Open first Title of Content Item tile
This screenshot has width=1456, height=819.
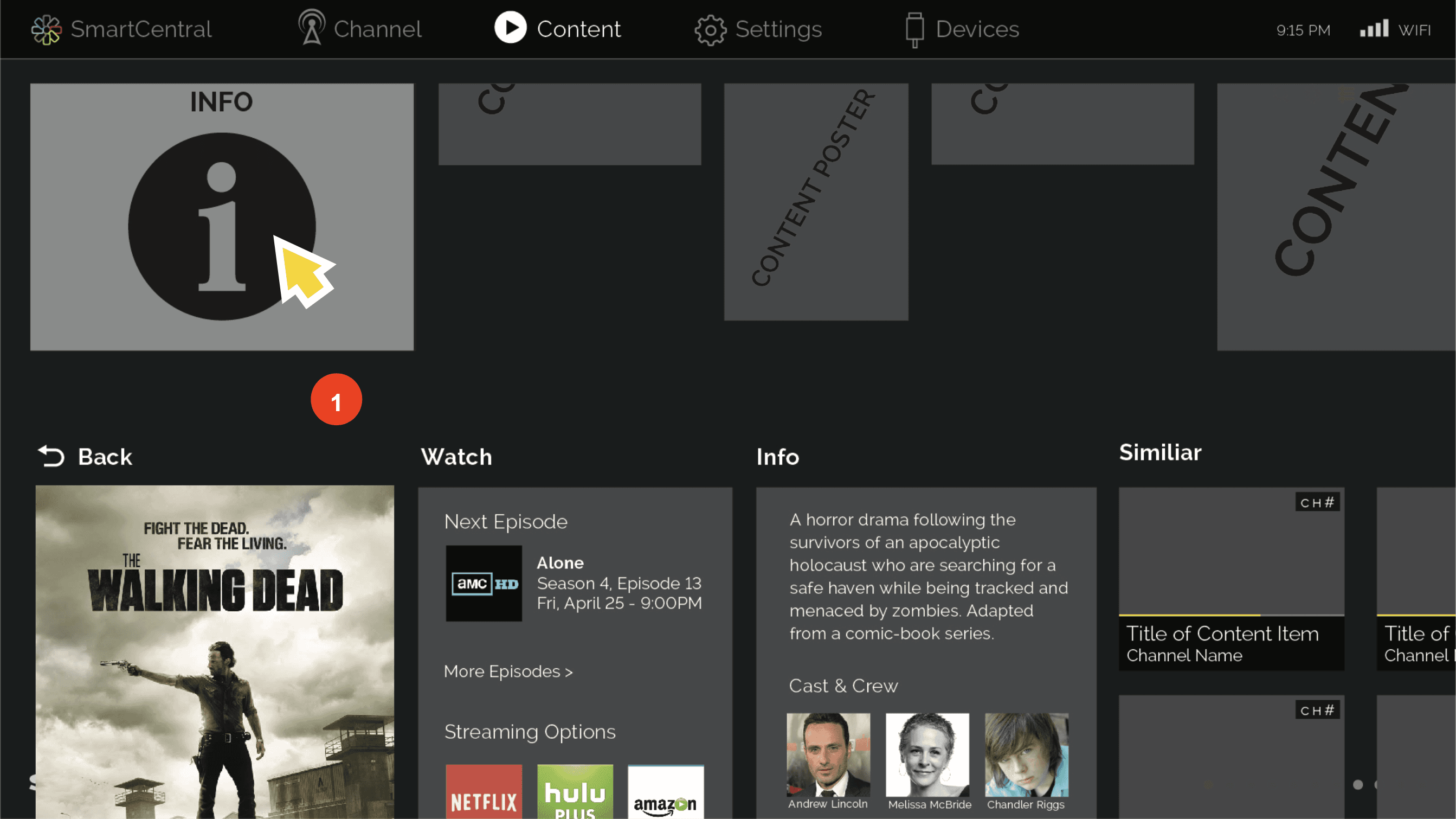[1232, 579]
